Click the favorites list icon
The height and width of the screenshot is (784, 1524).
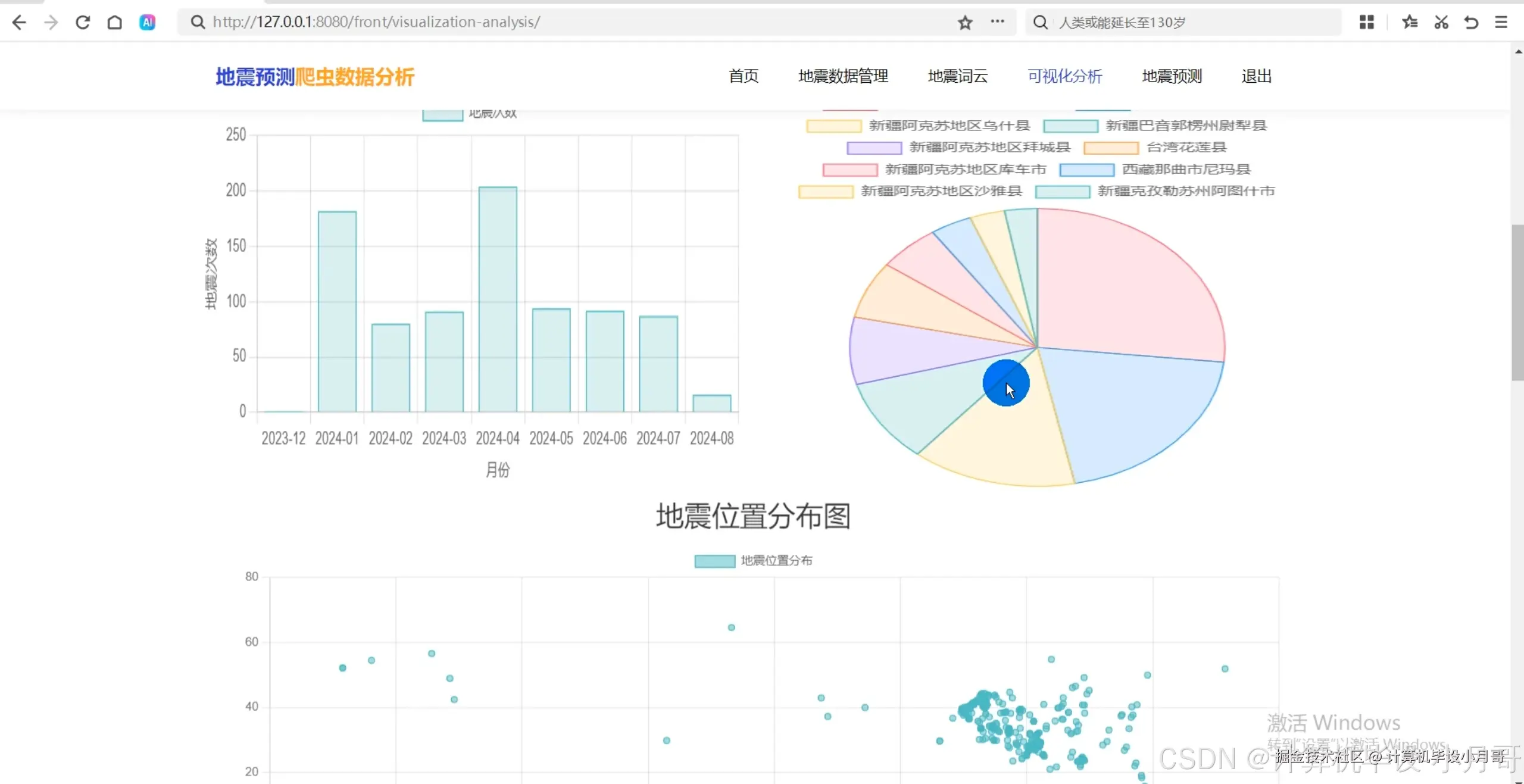click(1409, 23)
